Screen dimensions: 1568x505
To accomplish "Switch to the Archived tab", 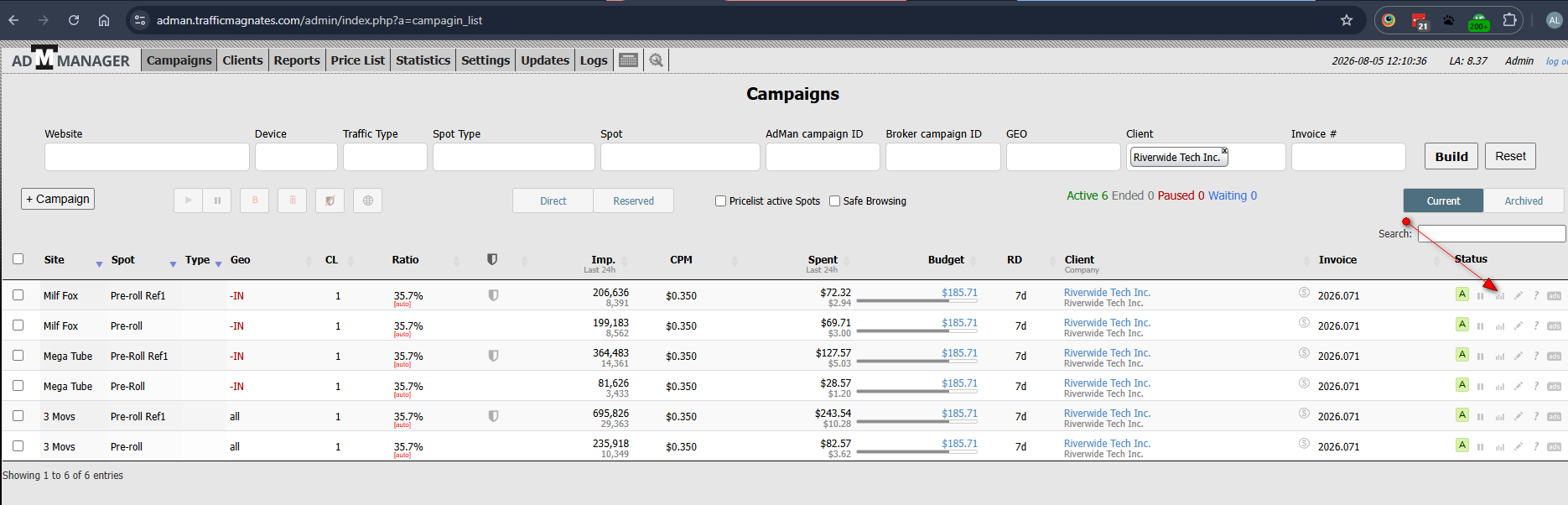I will (x=1523, y=200).
